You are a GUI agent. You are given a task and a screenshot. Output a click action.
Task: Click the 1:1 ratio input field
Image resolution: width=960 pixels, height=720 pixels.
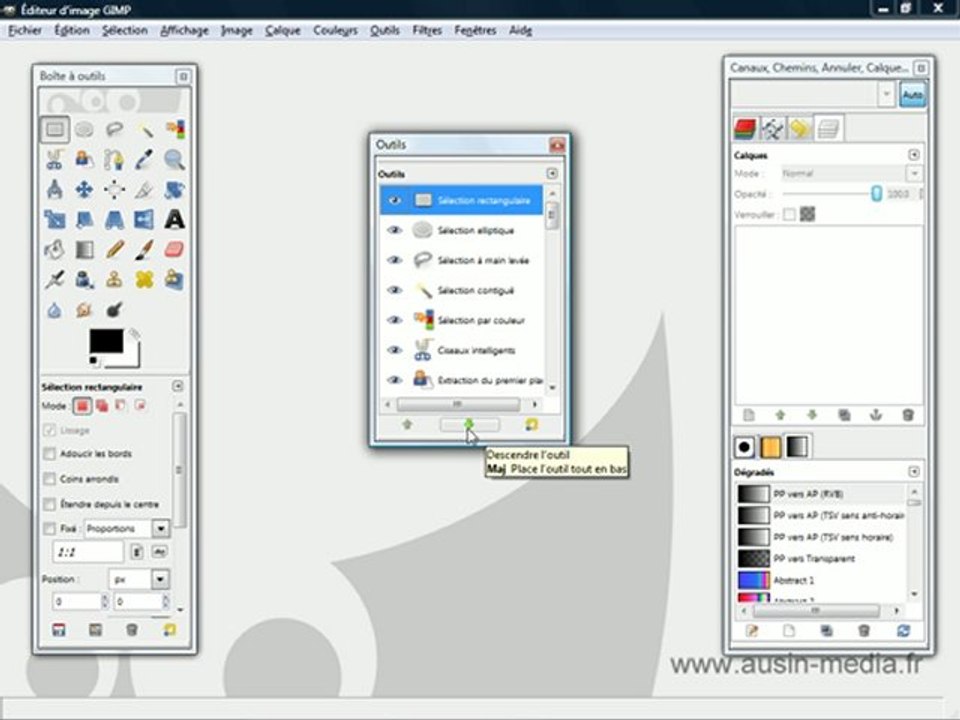point(88,552)
